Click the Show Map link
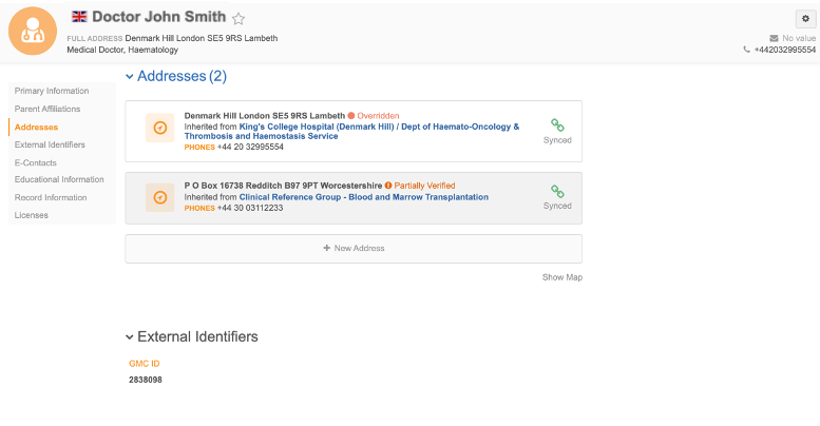 562,277
